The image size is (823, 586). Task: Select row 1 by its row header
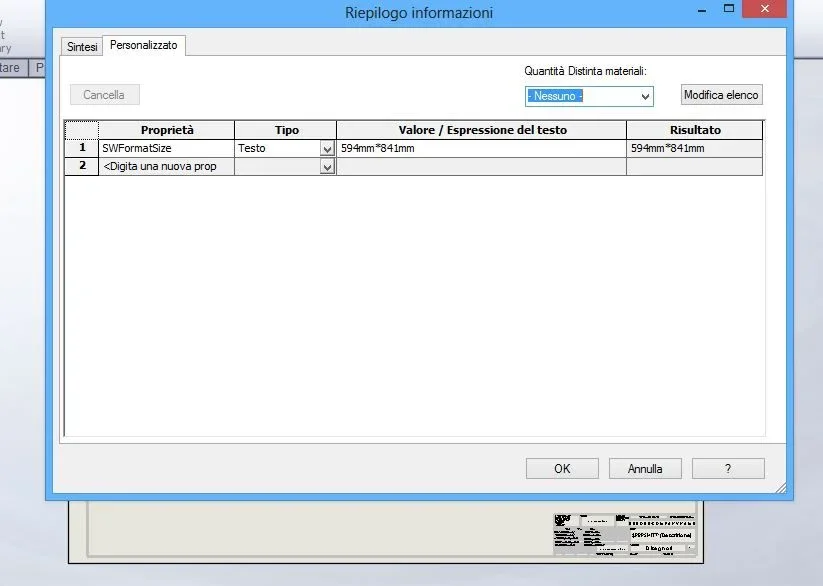point(82,148)
